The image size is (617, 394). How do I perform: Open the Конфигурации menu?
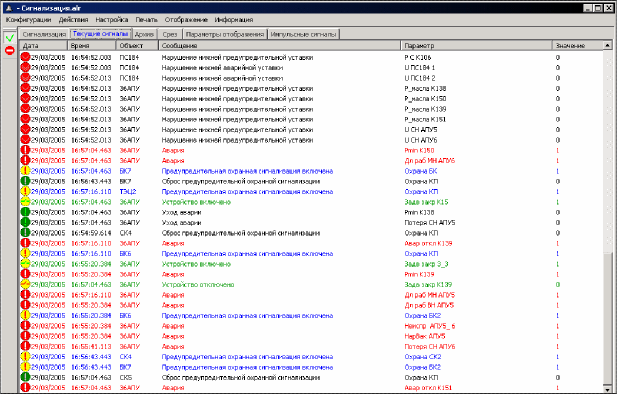pyautogui.click(x=28, y=20)
